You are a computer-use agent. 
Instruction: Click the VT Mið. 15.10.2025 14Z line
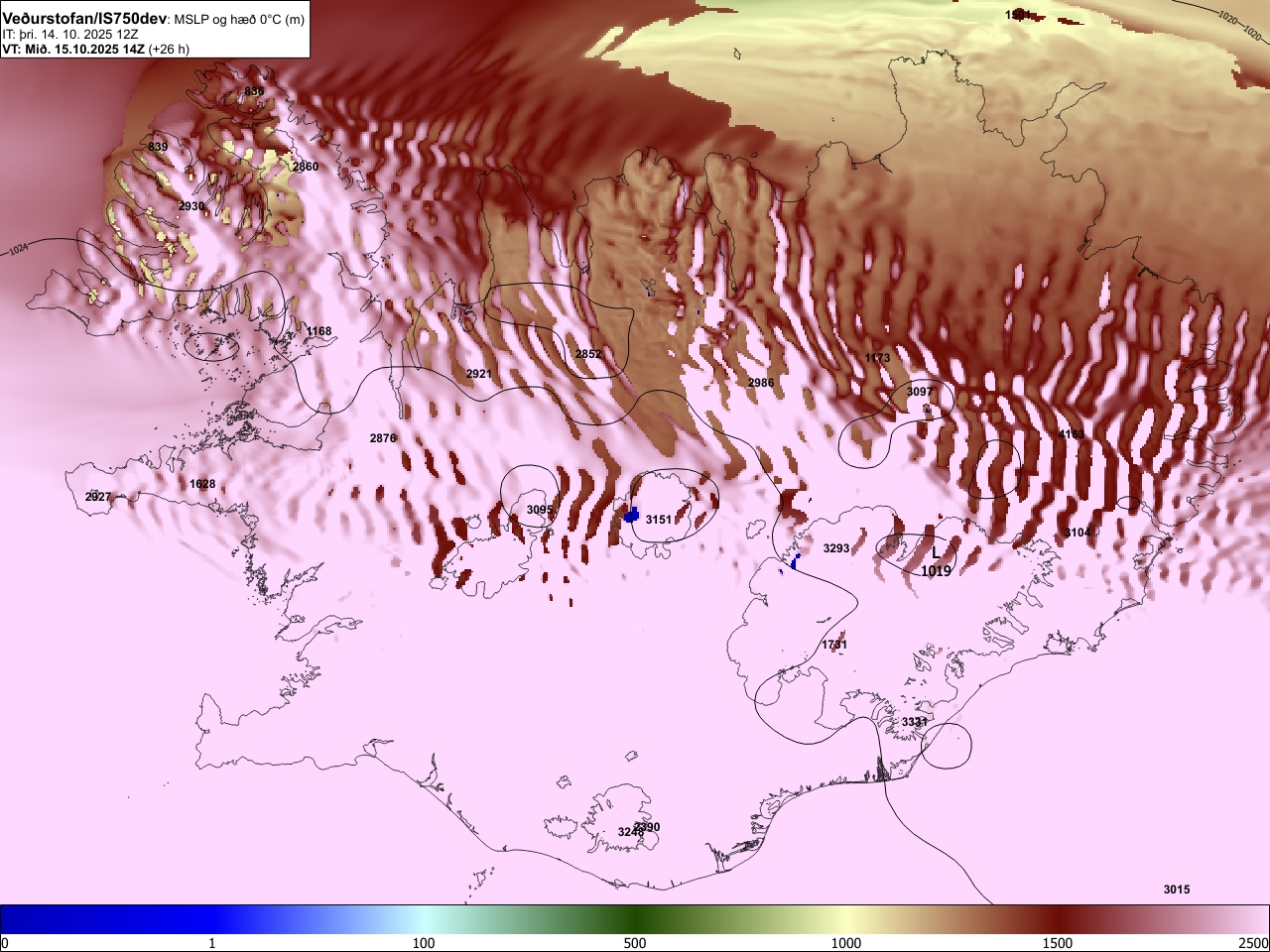coord(95,49)
